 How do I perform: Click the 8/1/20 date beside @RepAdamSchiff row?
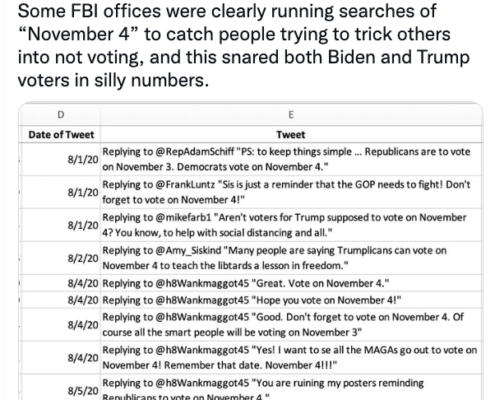60,159
